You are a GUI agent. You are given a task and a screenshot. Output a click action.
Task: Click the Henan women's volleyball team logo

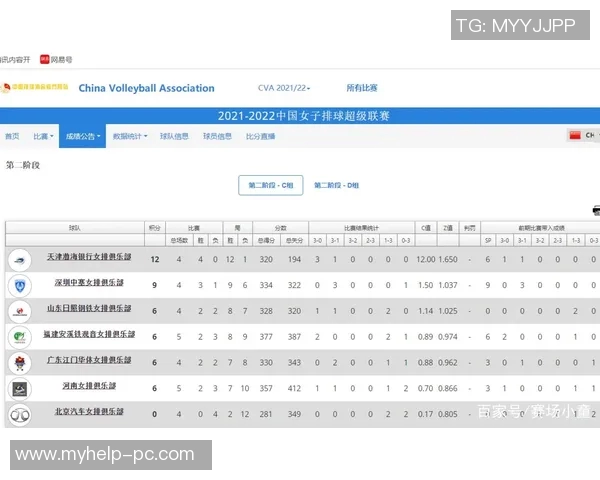20,389
